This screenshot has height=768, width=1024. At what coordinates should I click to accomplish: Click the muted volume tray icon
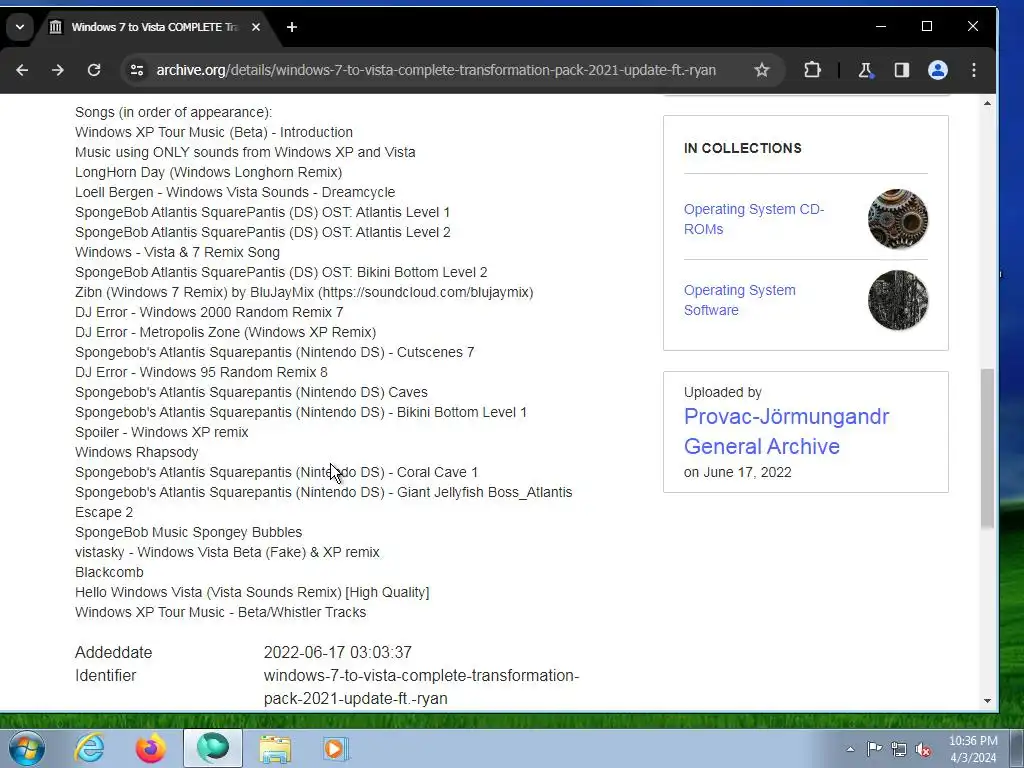[x=923, y=749]
